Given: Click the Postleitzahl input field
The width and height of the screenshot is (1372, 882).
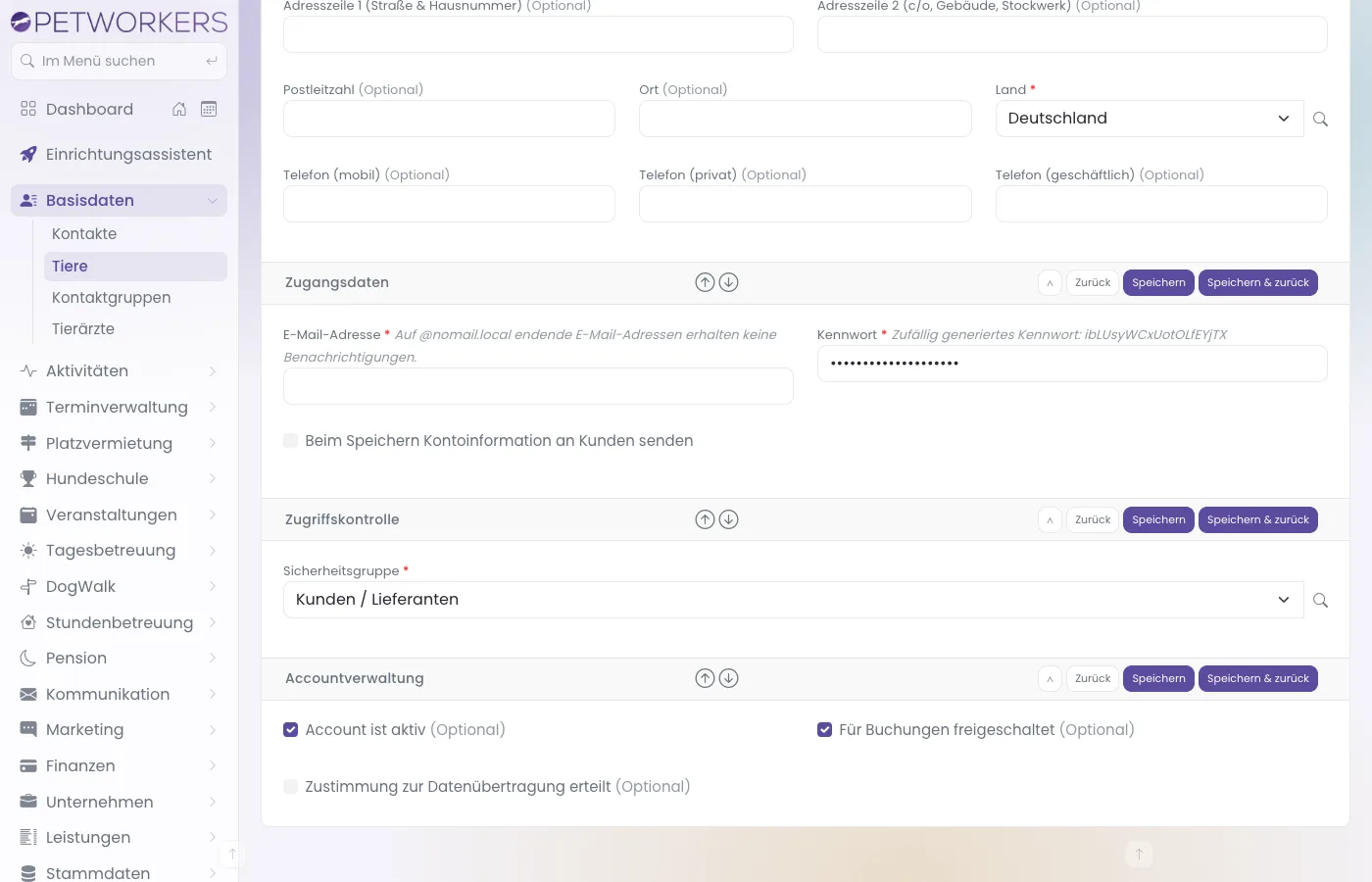Looking at the screenshot, I should [x=449, y=119].
